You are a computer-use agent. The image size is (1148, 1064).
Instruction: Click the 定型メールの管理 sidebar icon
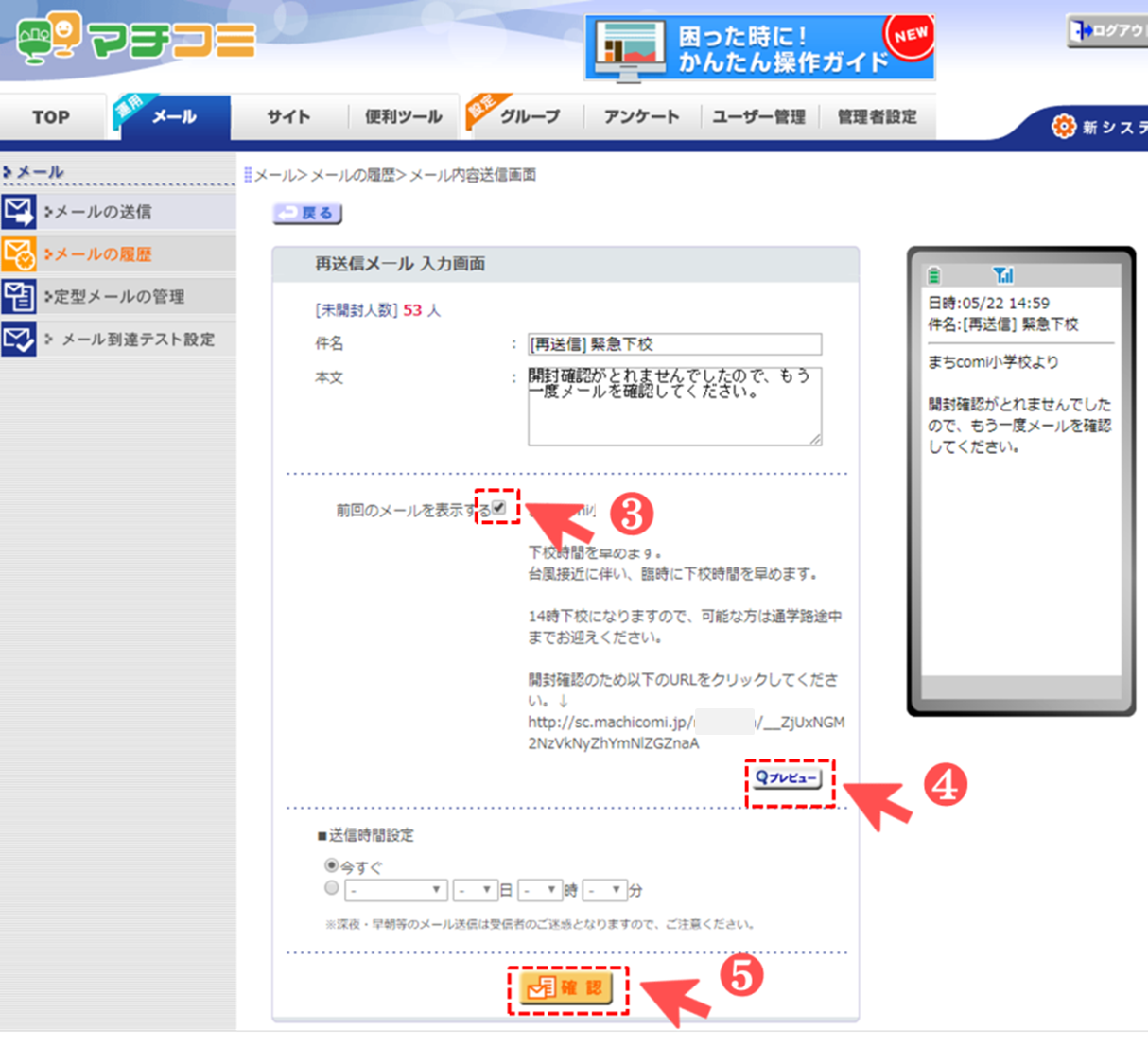point(19,297)
